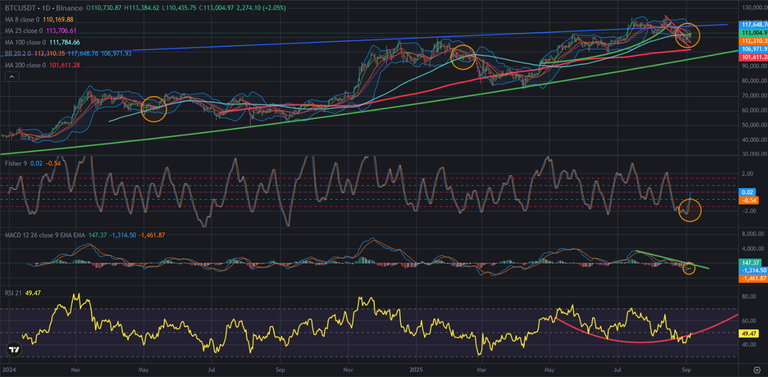Click the 90,000.00 price scale label

(x=755, y=66)
